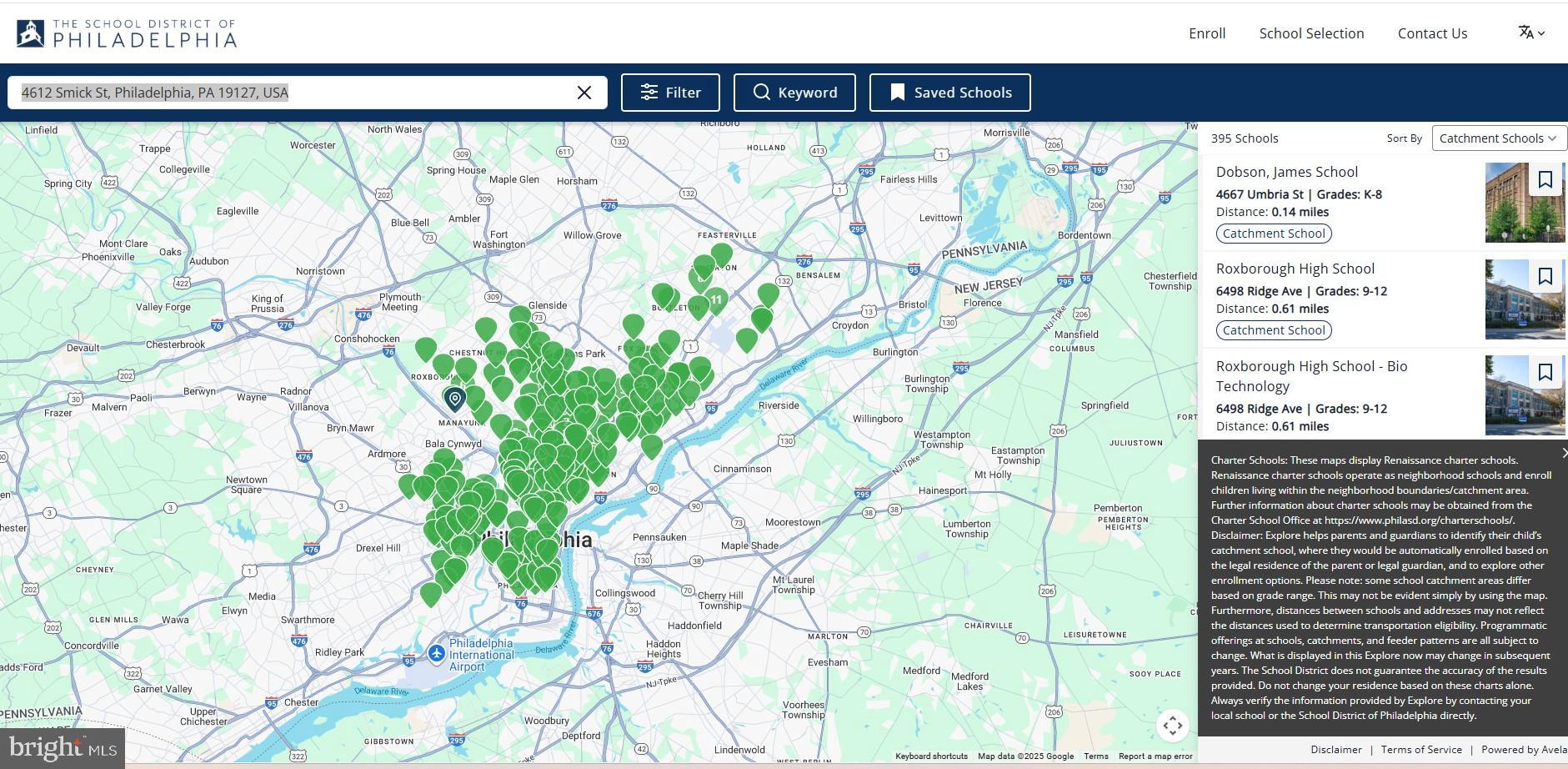Open the Enroll menu item
Viewport: 1568px width, 769px height.
[1206, 33]
